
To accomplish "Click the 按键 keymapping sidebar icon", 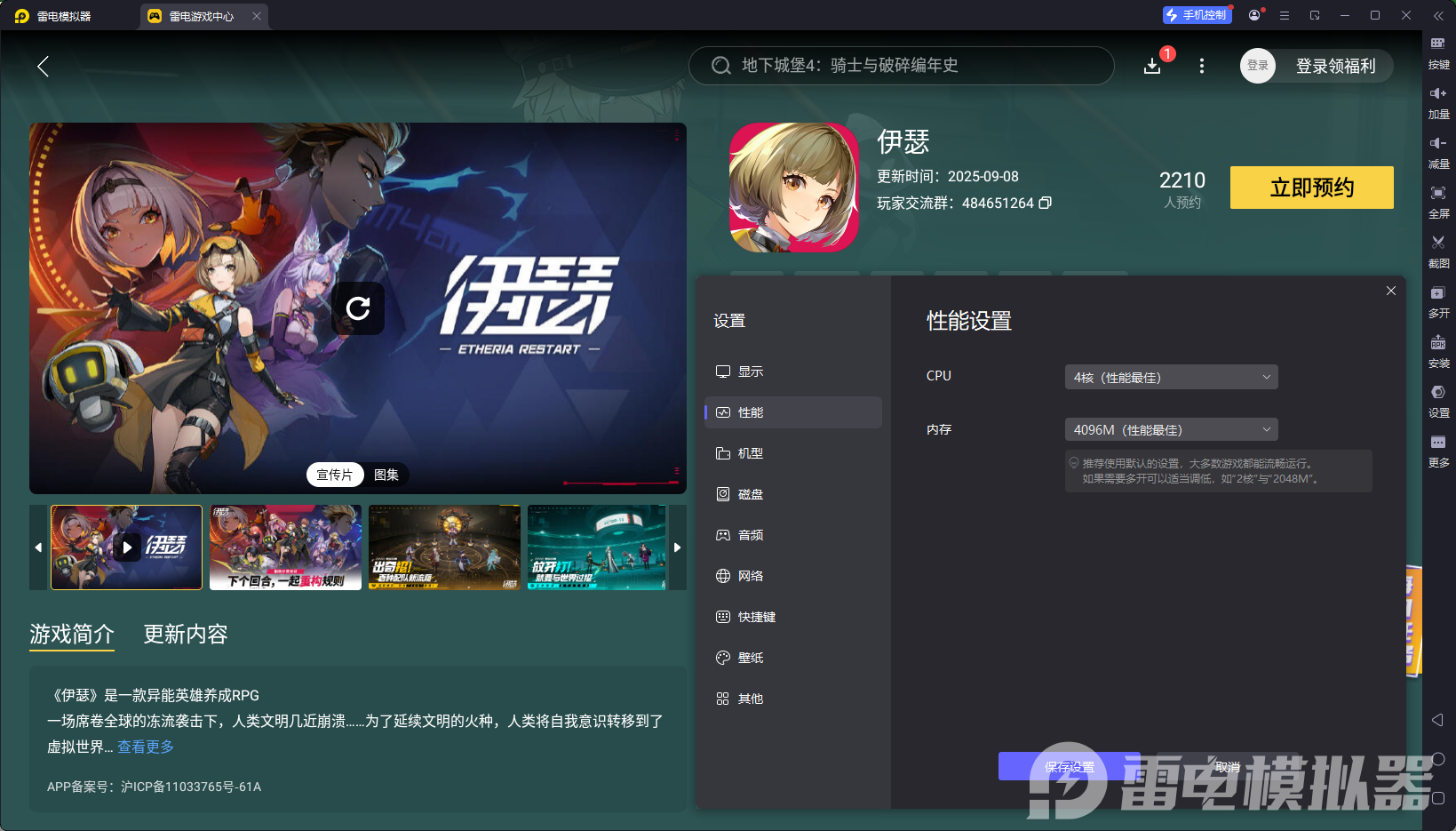I will (1438, 52).
